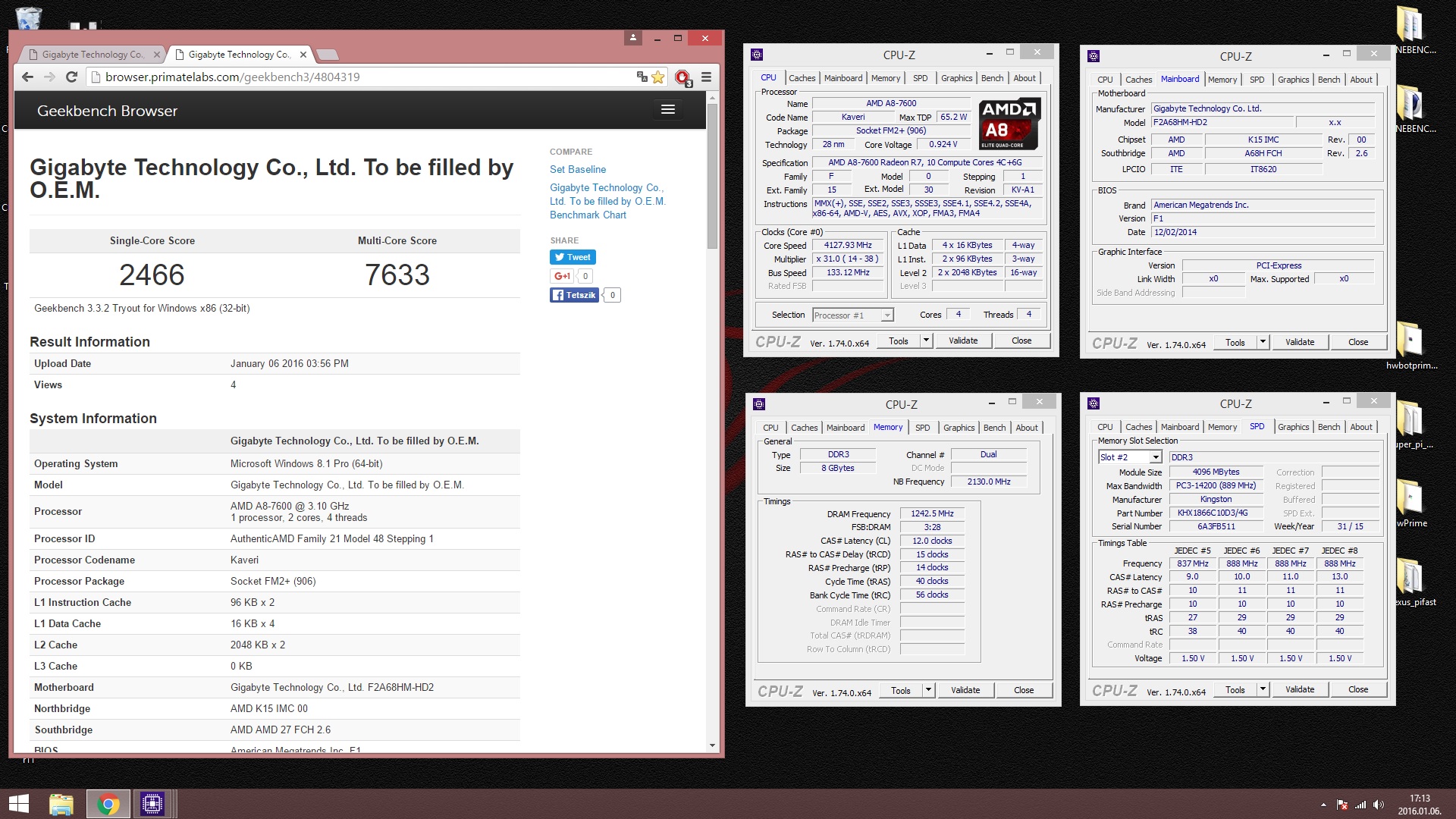The height and width of the screenshot is (819, 1456).
Task: Click CPU-Z title icon in Mainboard window
Action: 1094,56
